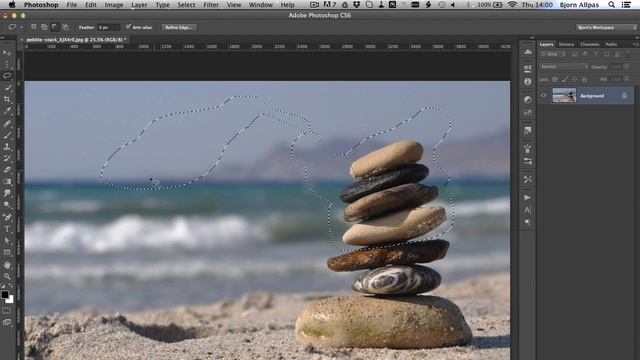
Task: Open the Layers panel flyout menu
Action: click(635, 44)
